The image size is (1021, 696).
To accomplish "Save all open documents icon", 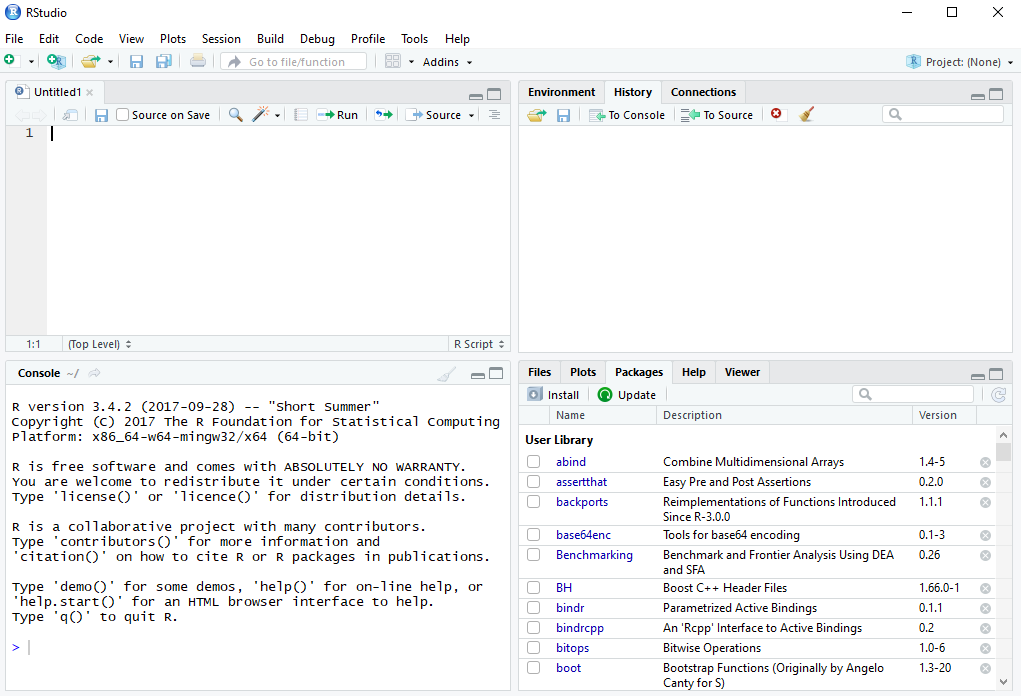I will pyautogui.click(x=163, y=61).
